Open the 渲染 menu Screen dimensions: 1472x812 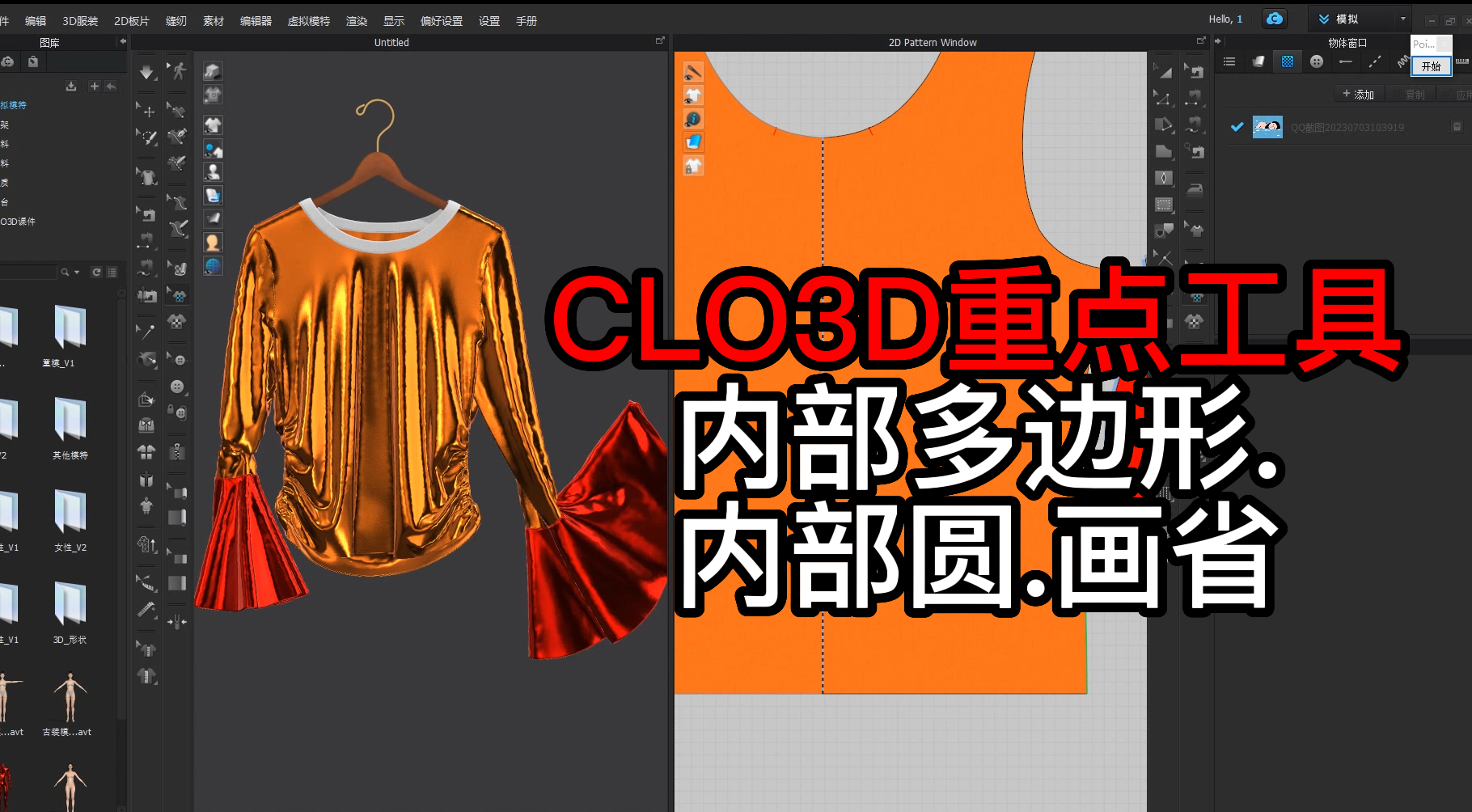(x=357, y=21)
